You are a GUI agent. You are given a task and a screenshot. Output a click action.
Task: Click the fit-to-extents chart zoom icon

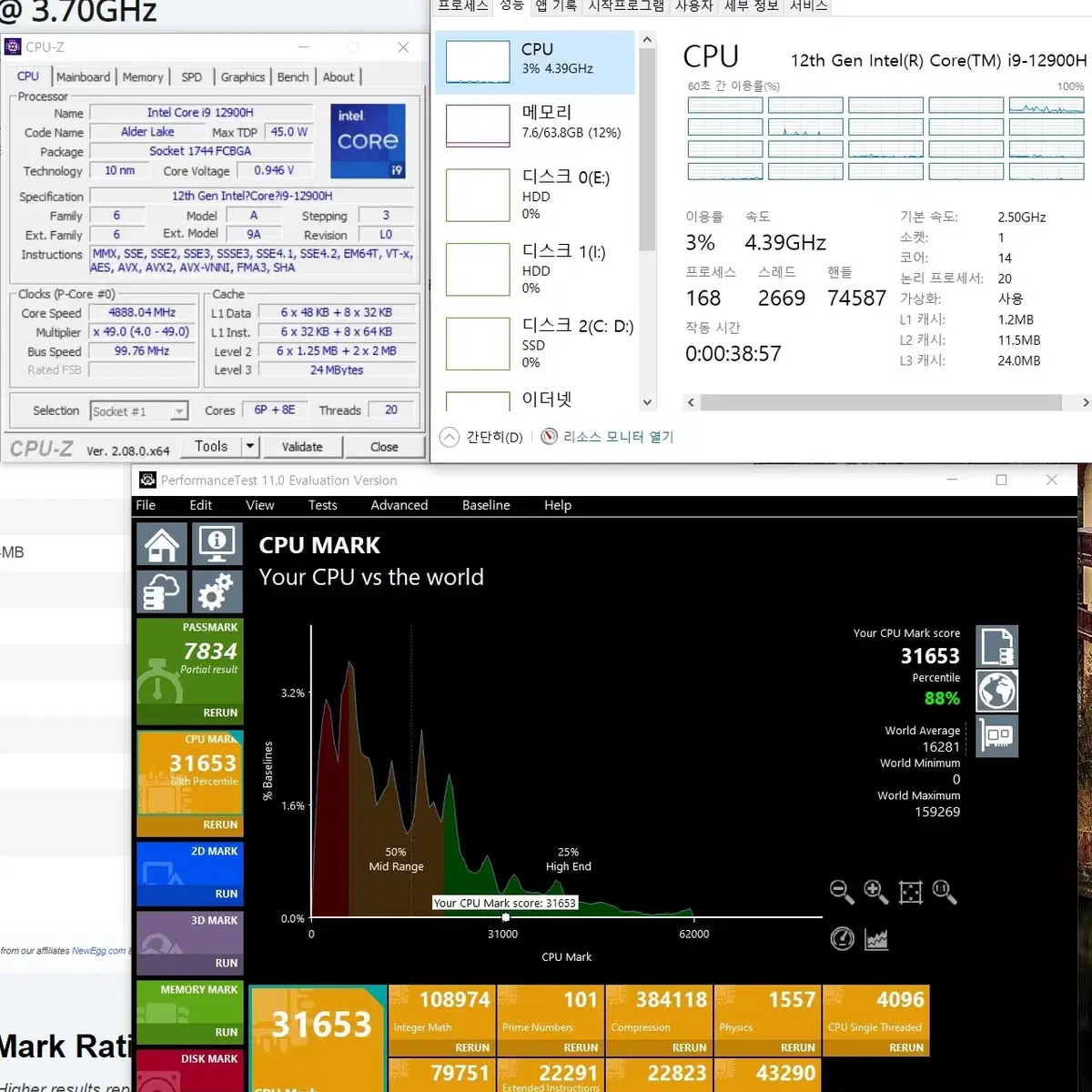pyautogui.click(x=911, y=892)
